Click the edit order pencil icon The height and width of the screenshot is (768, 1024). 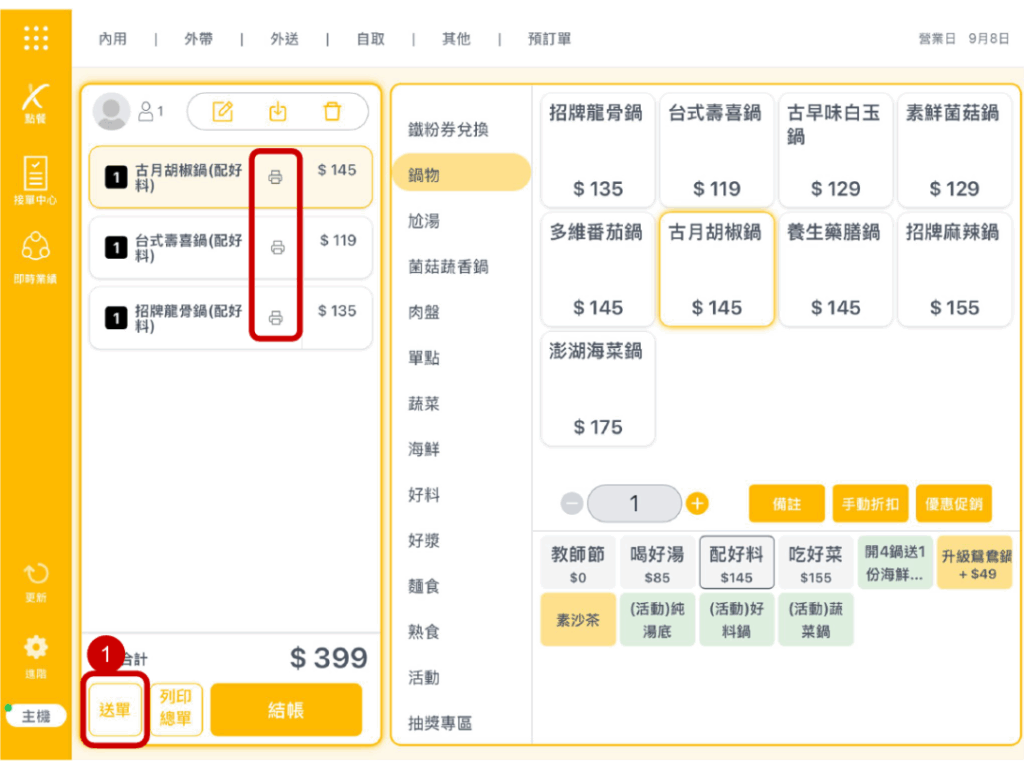point(223,111)
